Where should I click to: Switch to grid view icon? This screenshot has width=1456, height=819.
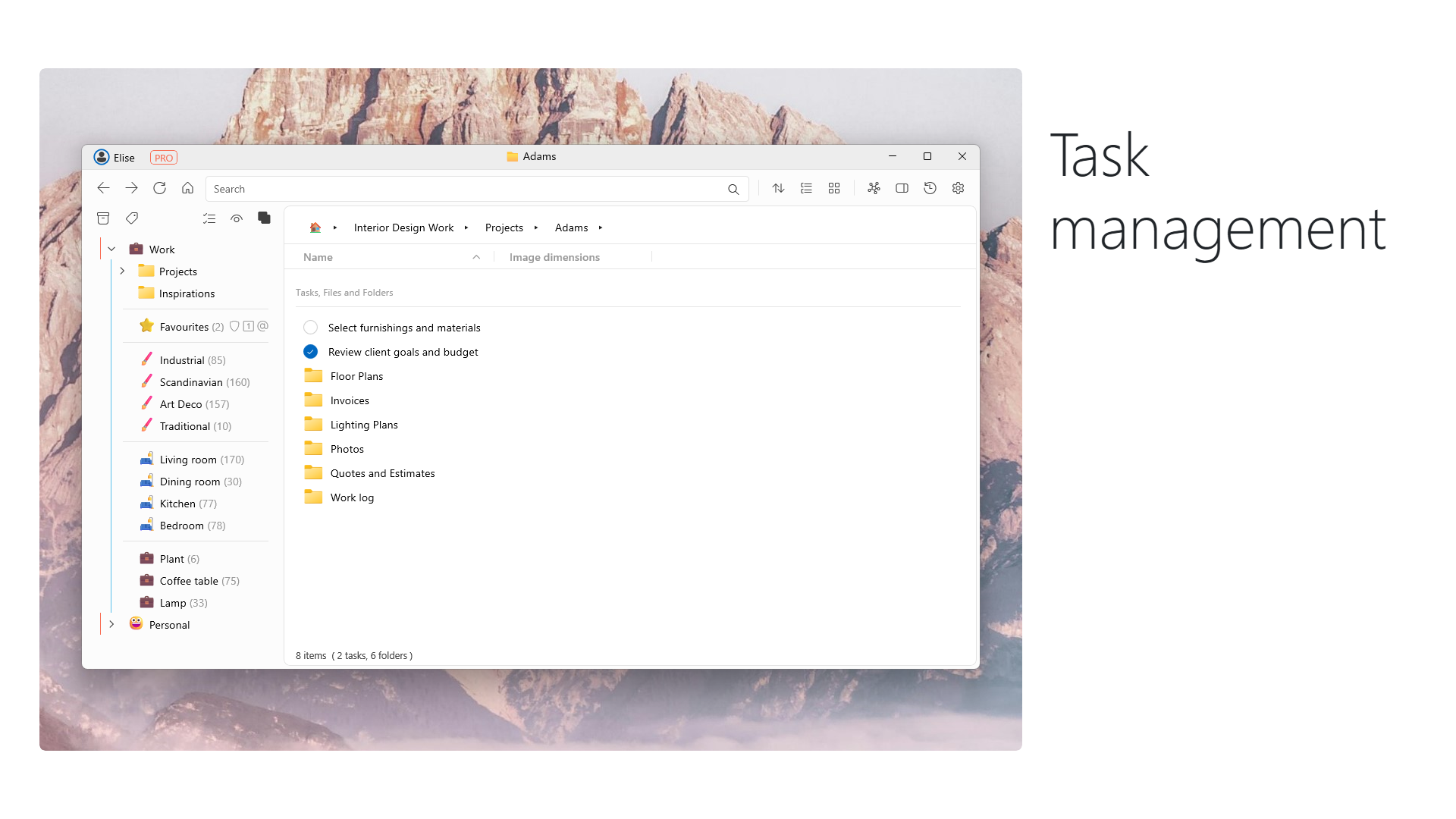[834, 188]
